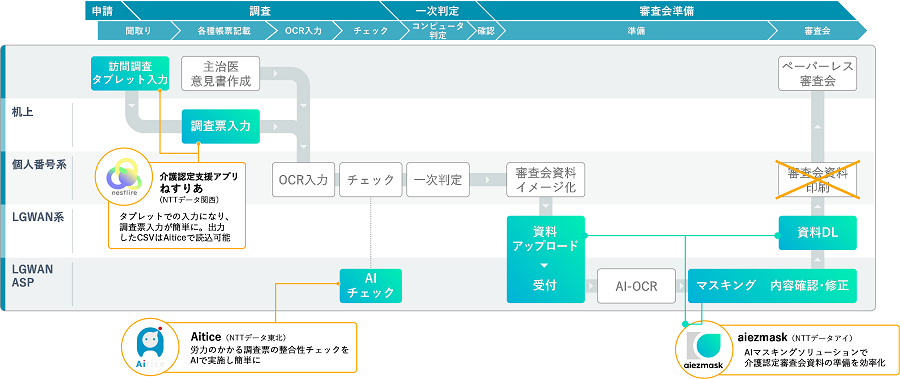Click the AIチェック box
The height and width of the screenshot is (379, 900).
(371, 285)
